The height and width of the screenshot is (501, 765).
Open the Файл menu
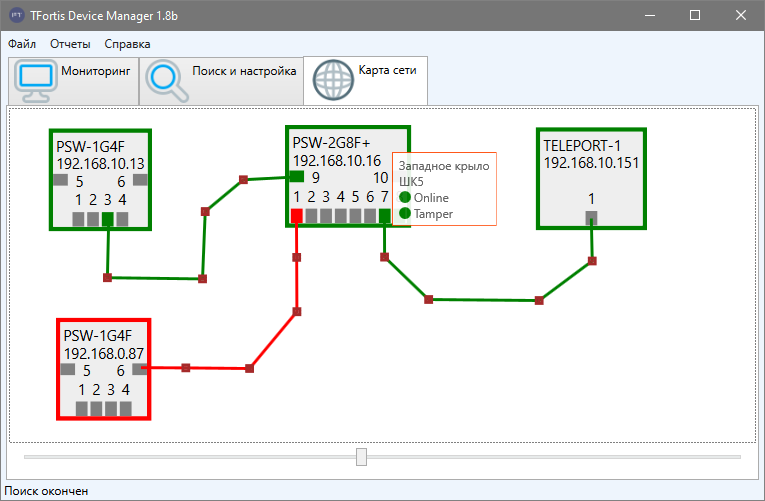pyautogui.click(x=22, y=44)
